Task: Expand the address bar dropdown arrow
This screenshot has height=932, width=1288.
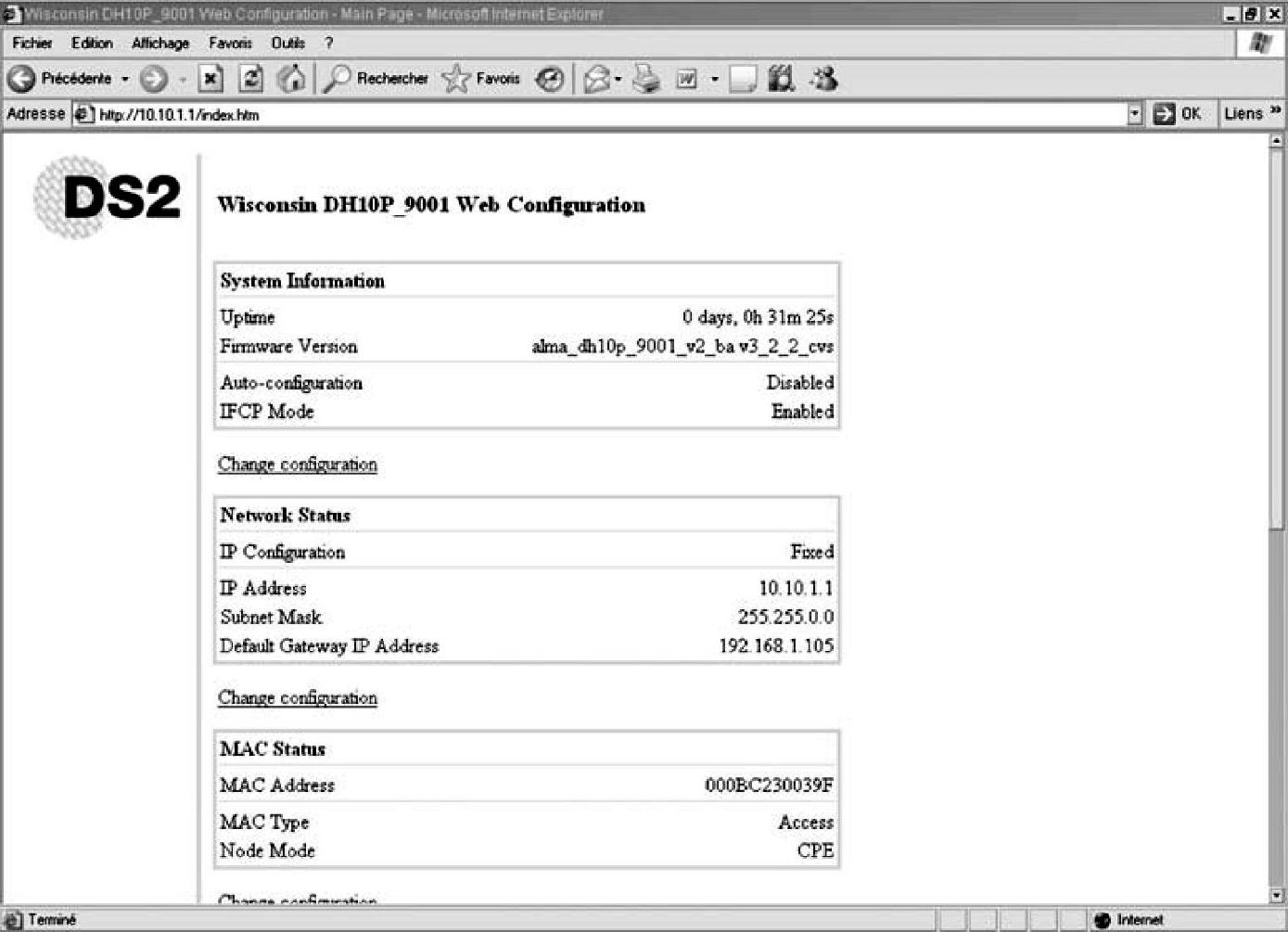Action: point(1135,114)
